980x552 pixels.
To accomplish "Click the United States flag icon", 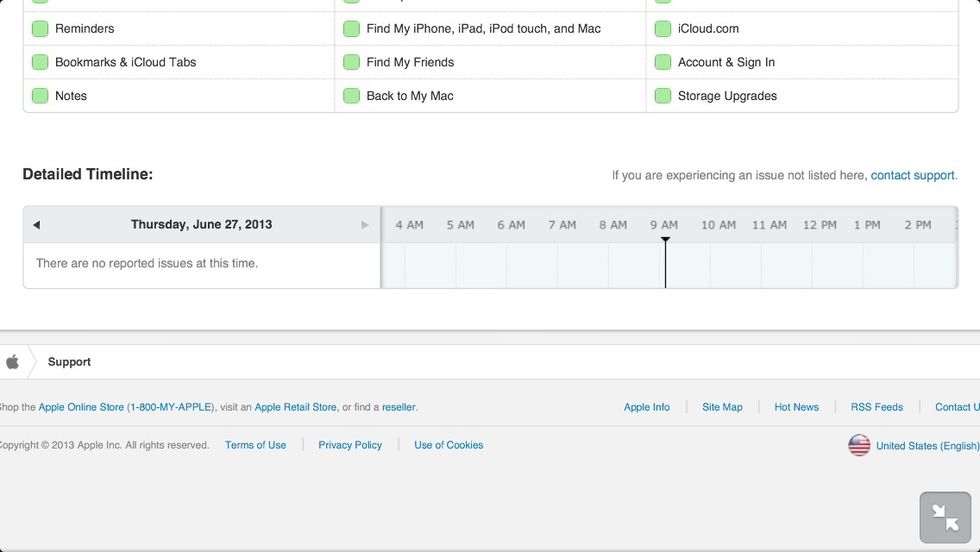I will 859,445.
